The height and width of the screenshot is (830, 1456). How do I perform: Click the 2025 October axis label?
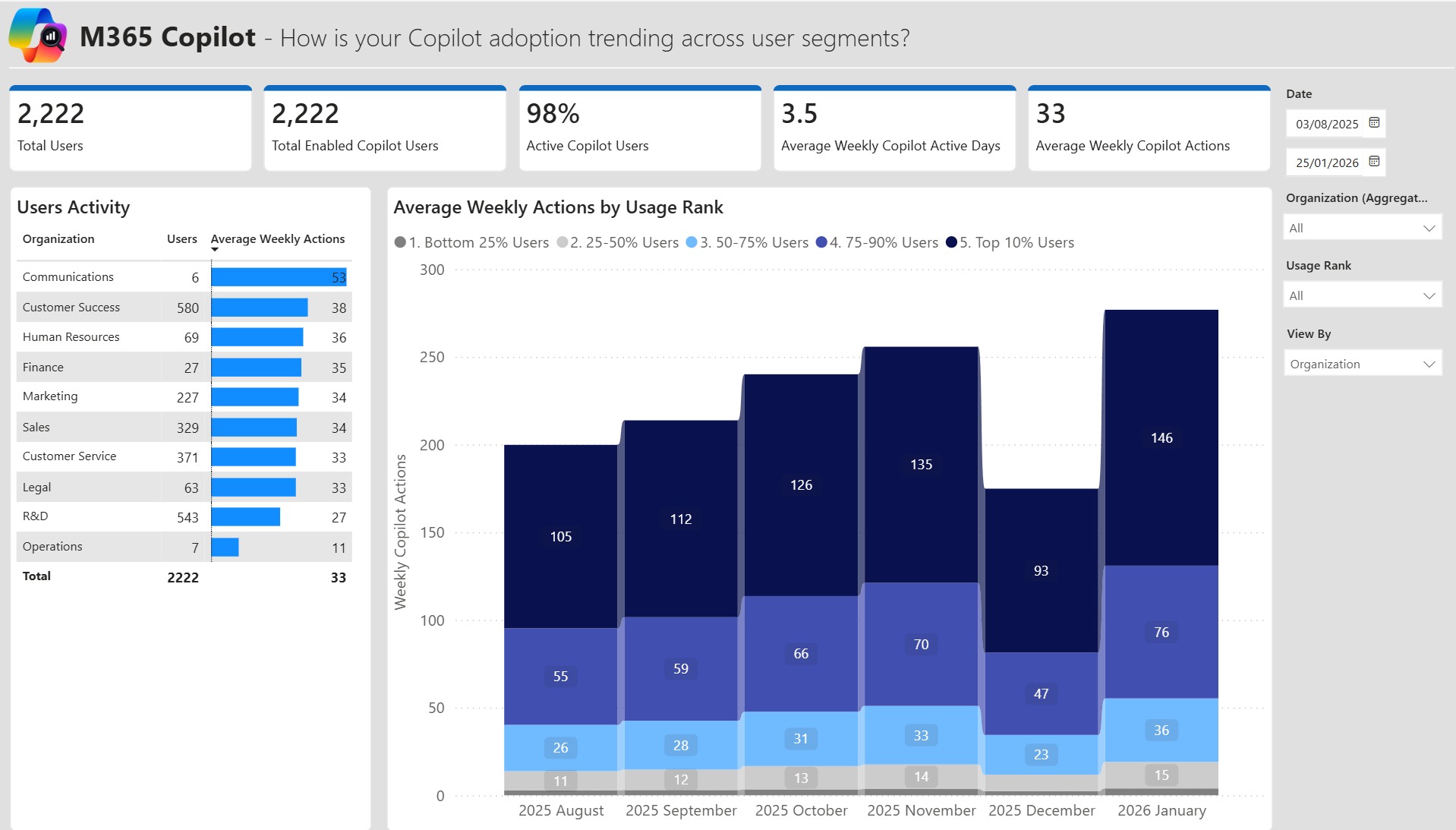point(801,810)
